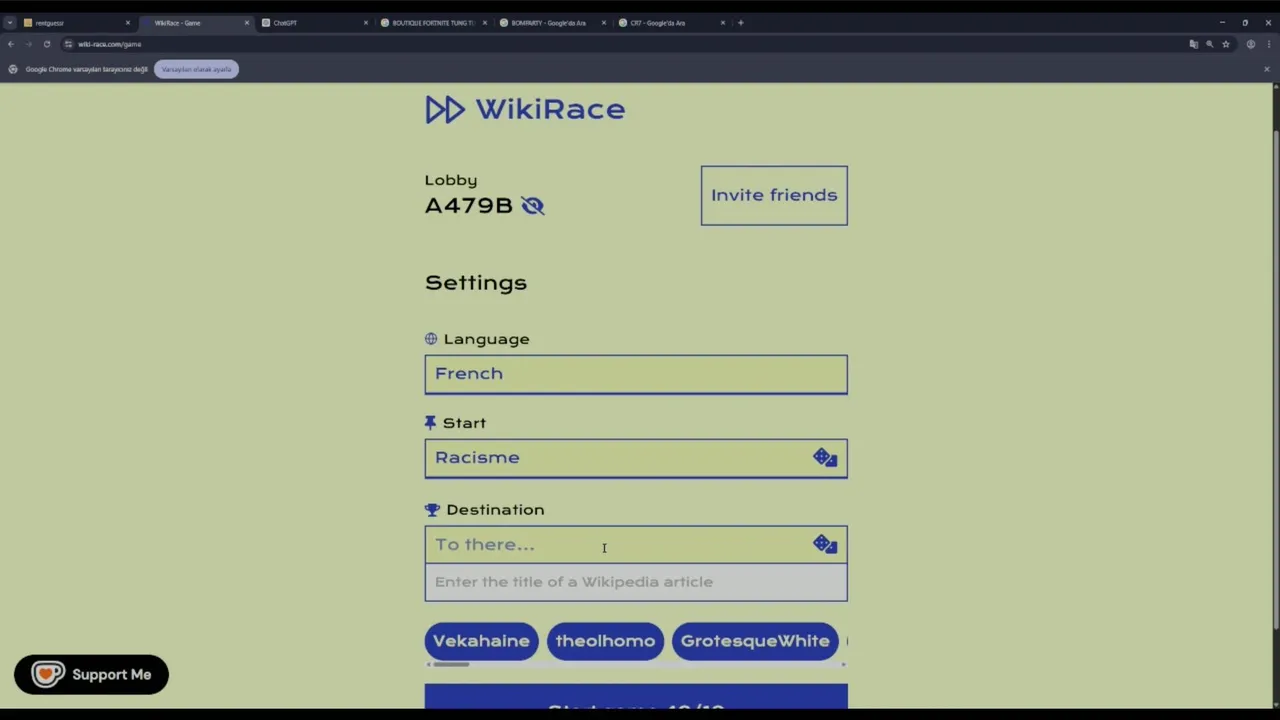The width and height of the screenshot is (1280, 720).
Task: Go forward in browser history
Action: pos(28,44)
